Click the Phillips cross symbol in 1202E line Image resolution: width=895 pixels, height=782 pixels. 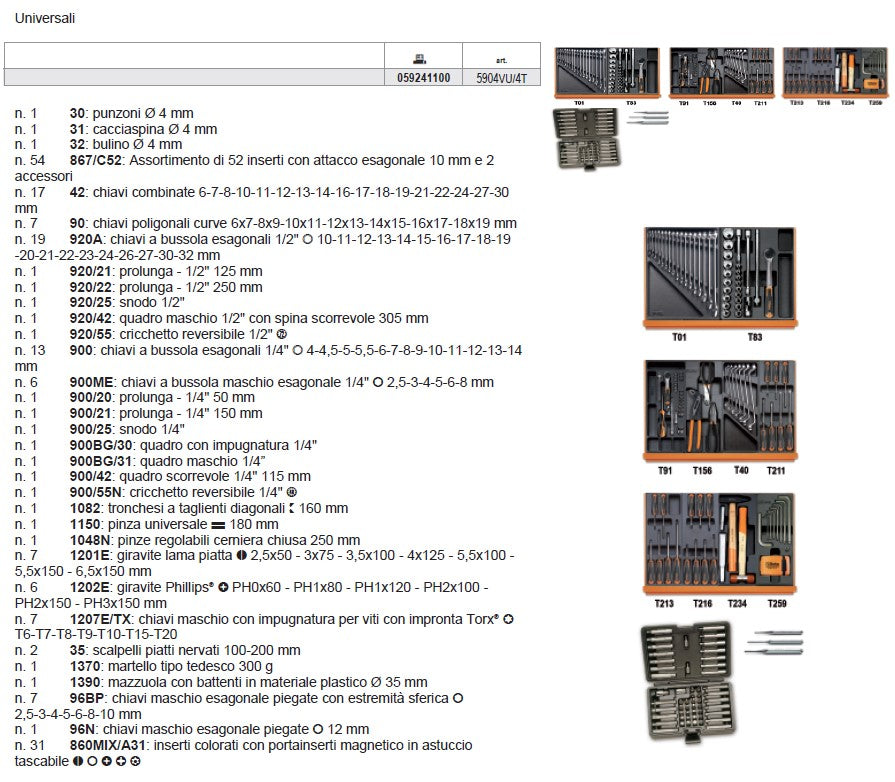click(223, 587)
